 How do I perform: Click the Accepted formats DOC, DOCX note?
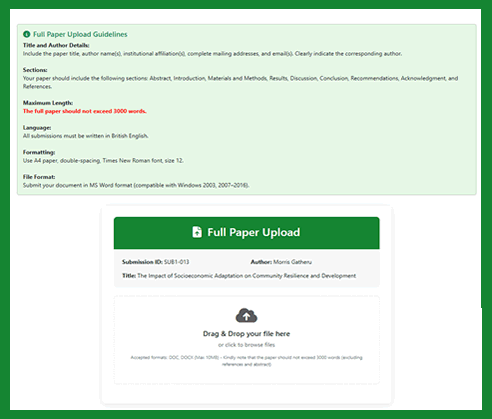pyautogui.click(x=246, y=361)
